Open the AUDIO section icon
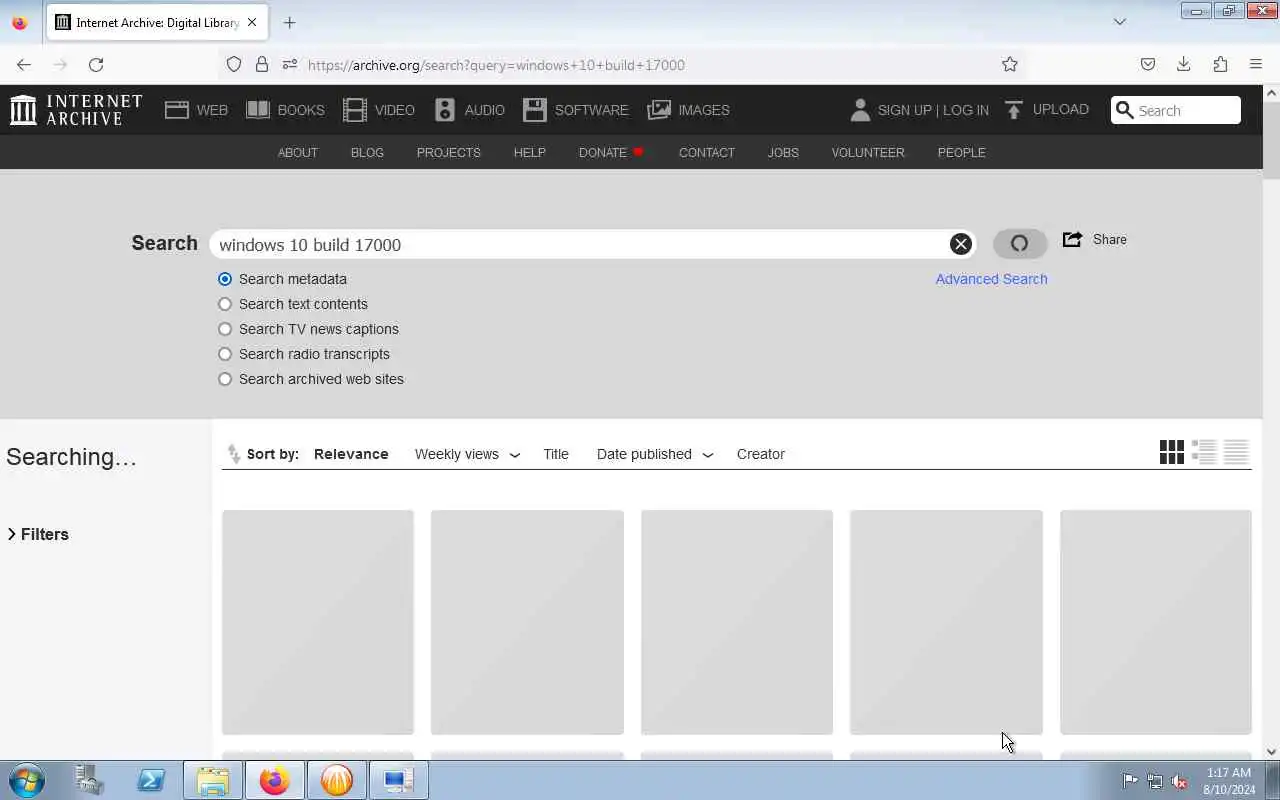1280x800 pixels. point(445,110)
